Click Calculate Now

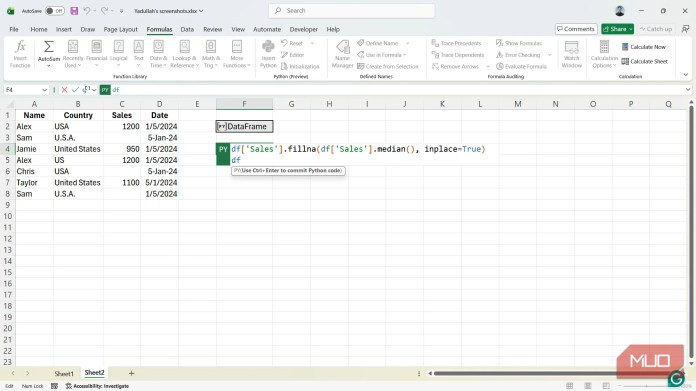click(644, 47)
